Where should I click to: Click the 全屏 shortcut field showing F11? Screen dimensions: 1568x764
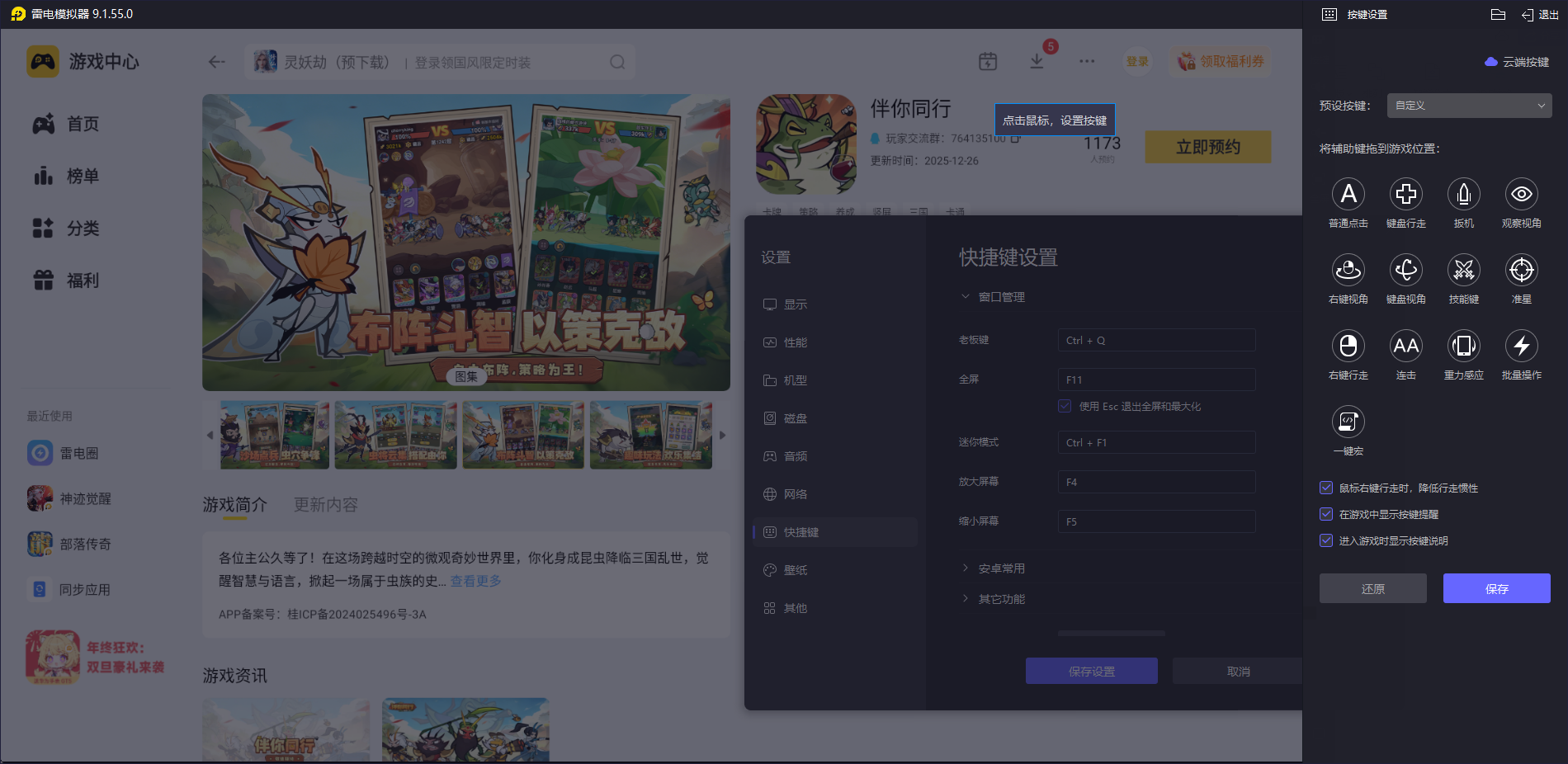coord(1157,380)
